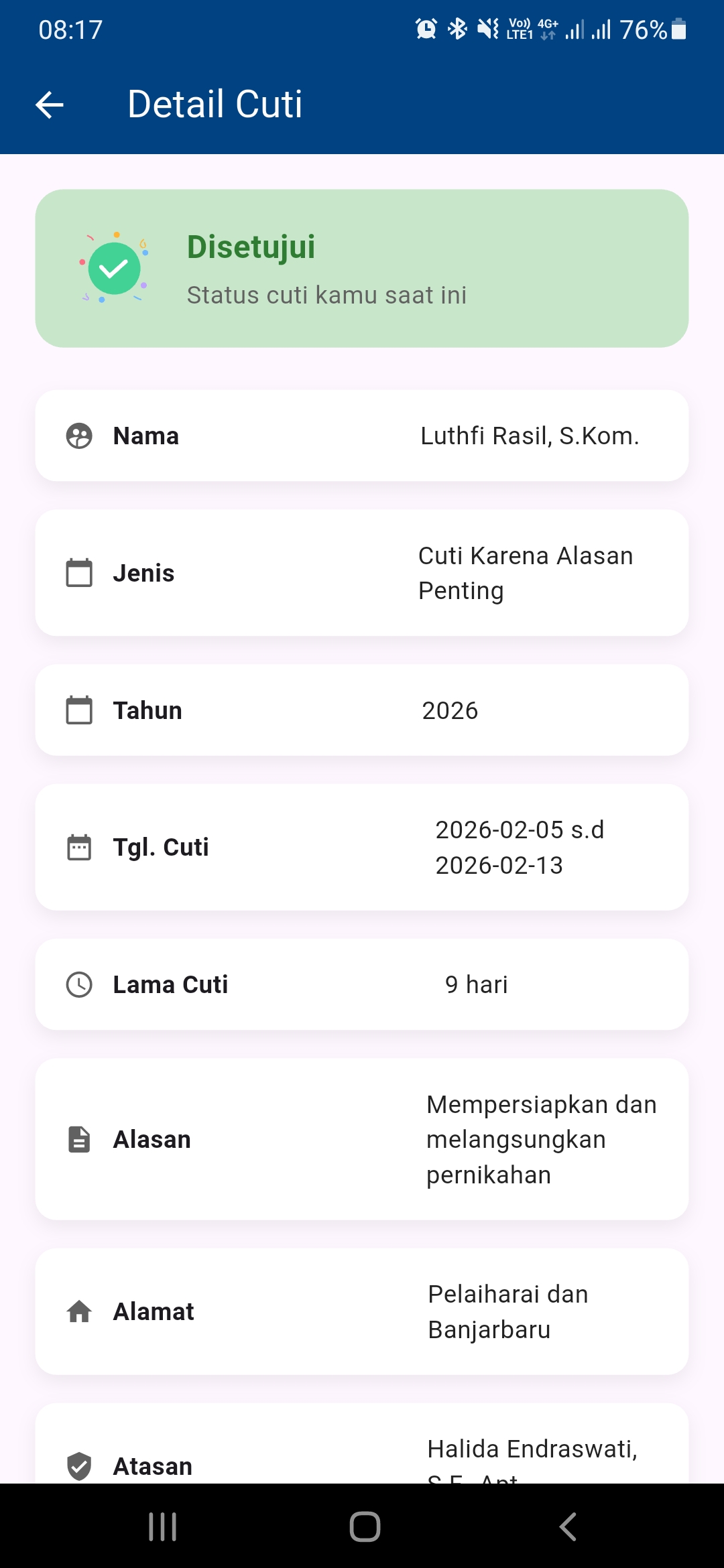724x1568 pixels.
Task: Tap the 2026 year value
Action: 450,711
